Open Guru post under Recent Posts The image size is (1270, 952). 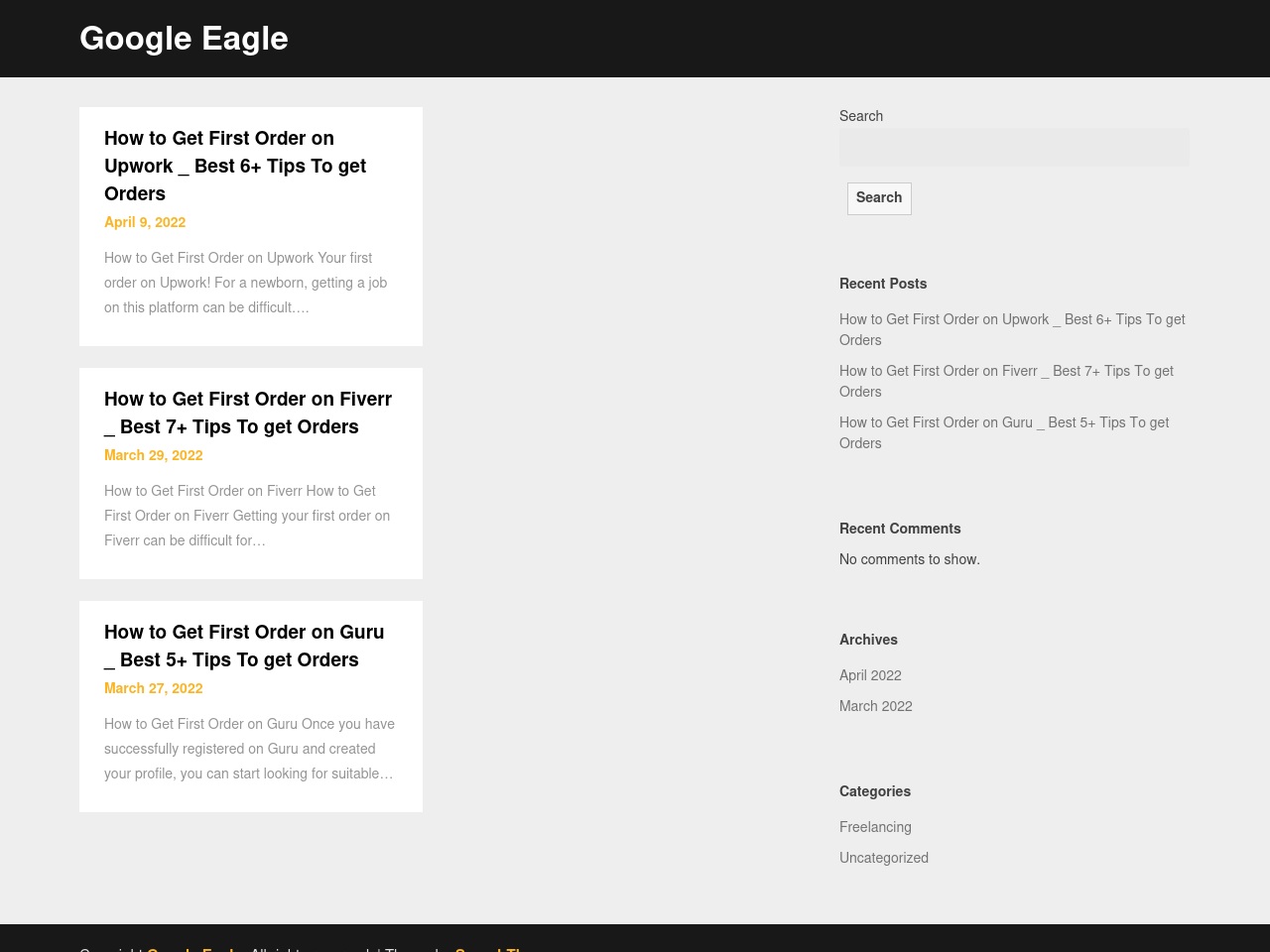[1004, 432]
